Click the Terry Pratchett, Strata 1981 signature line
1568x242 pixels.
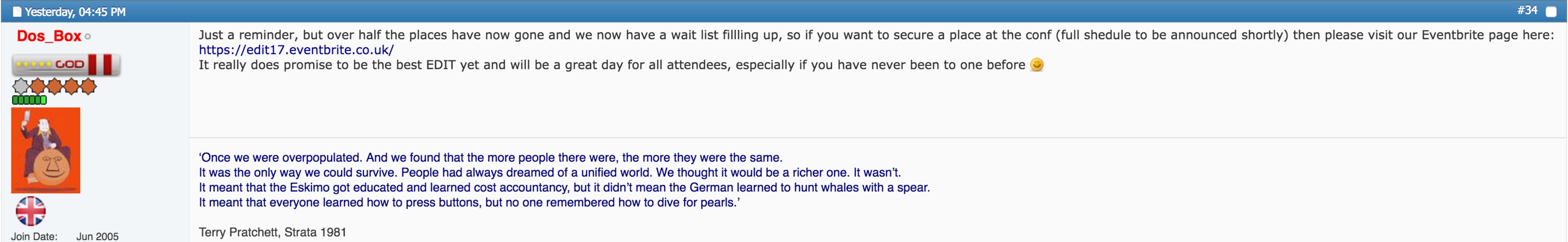click(272, 232)
